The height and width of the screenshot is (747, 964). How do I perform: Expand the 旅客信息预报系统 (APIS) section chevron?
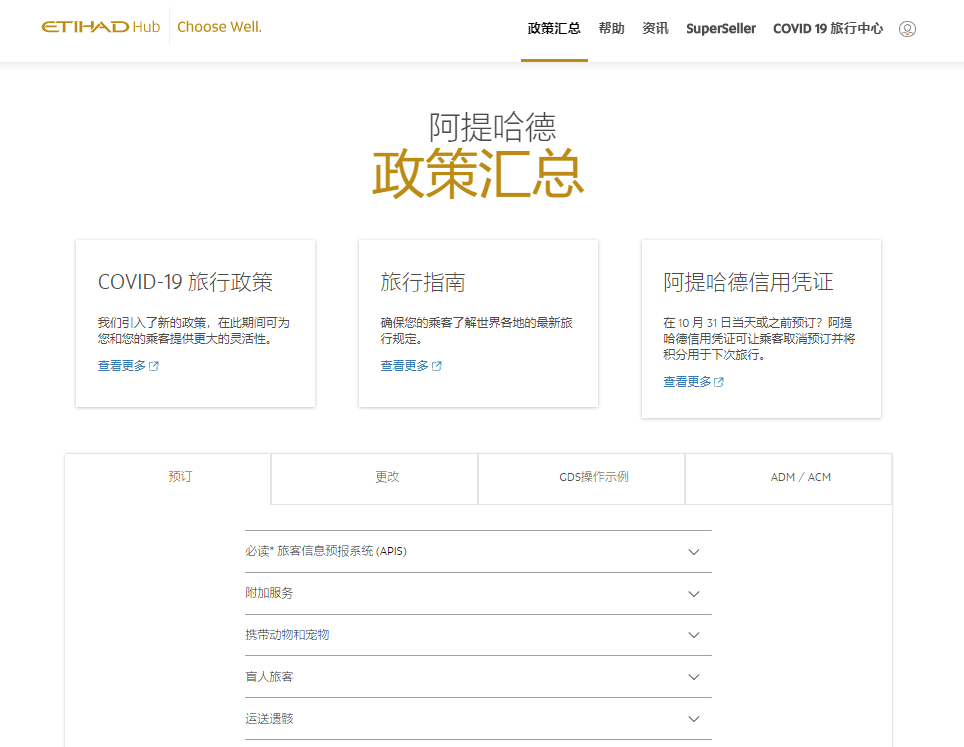click(x=694, y=552)
